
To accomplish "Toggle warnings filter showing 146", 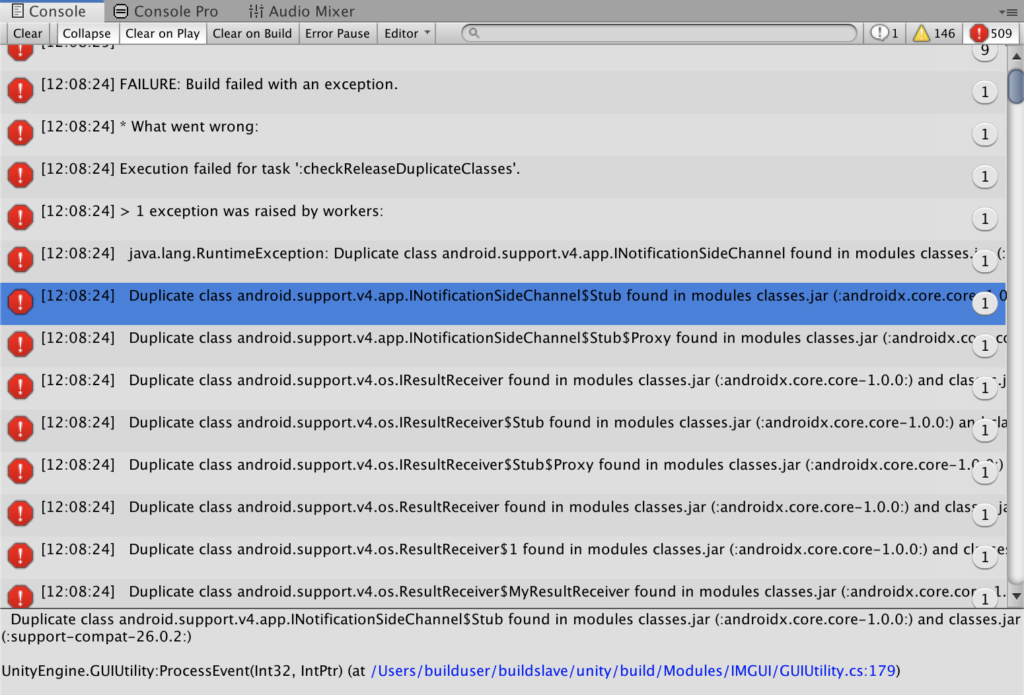I will pyautogui.click(x=933, y=33).
